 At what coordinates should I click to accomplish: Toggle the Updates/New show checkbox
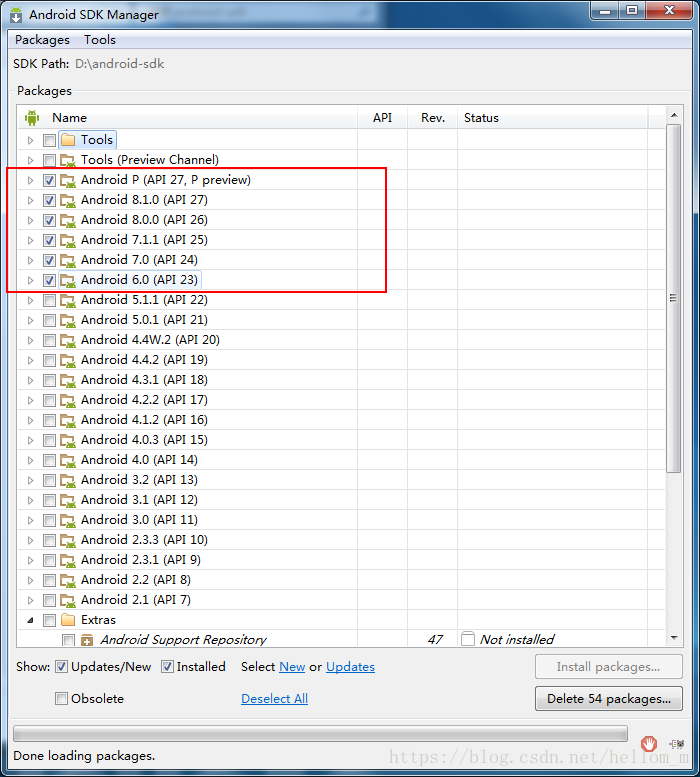61,667
